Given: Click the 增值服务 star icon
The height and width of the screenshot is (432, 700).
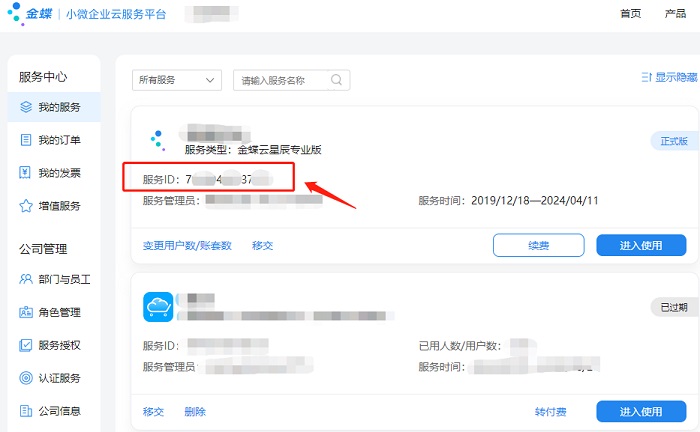Looking at the screenshot, I should coord(26,206).
